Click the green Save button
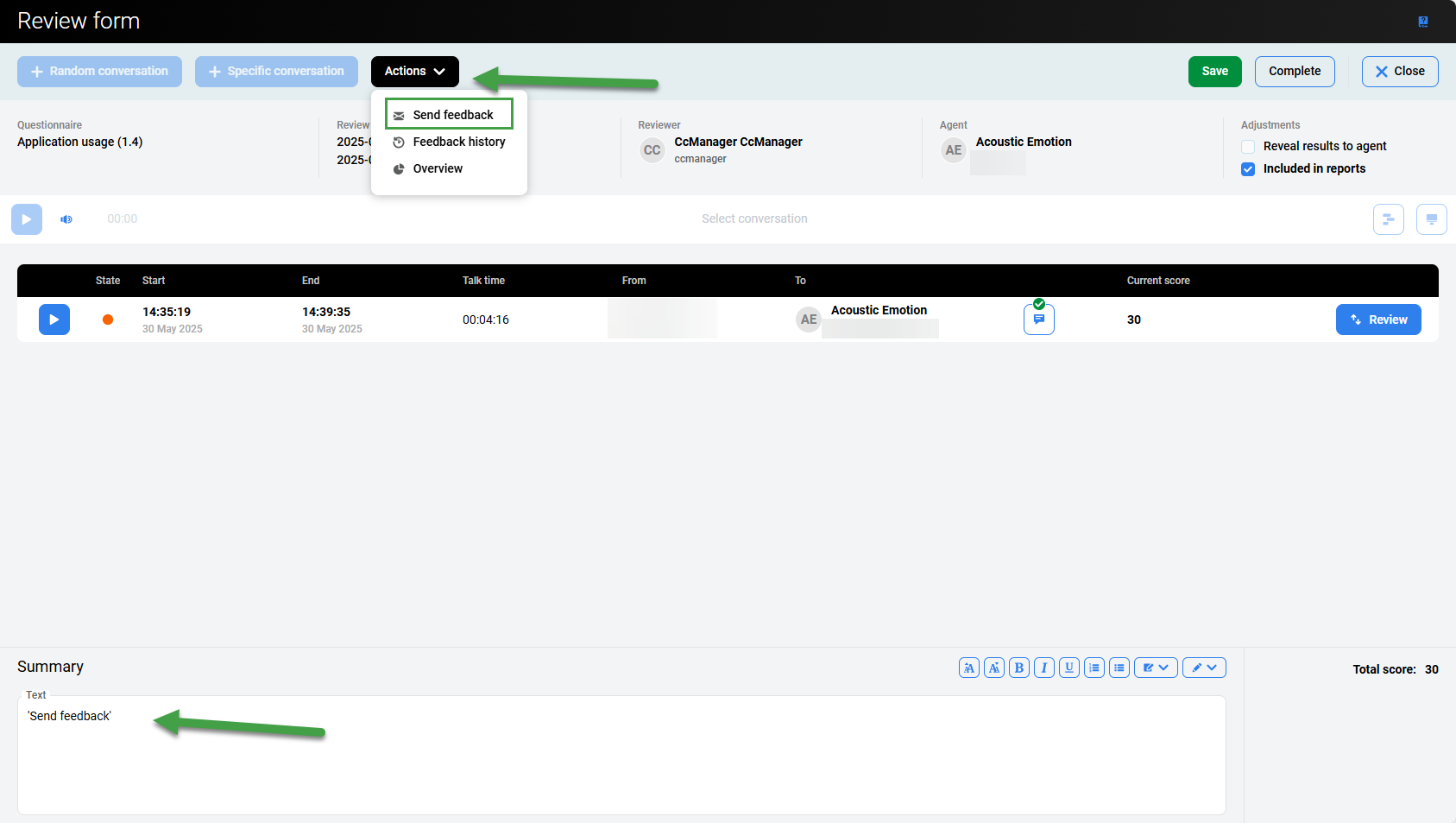Screen dimensions: 1456x823 tap(1214, 72)
